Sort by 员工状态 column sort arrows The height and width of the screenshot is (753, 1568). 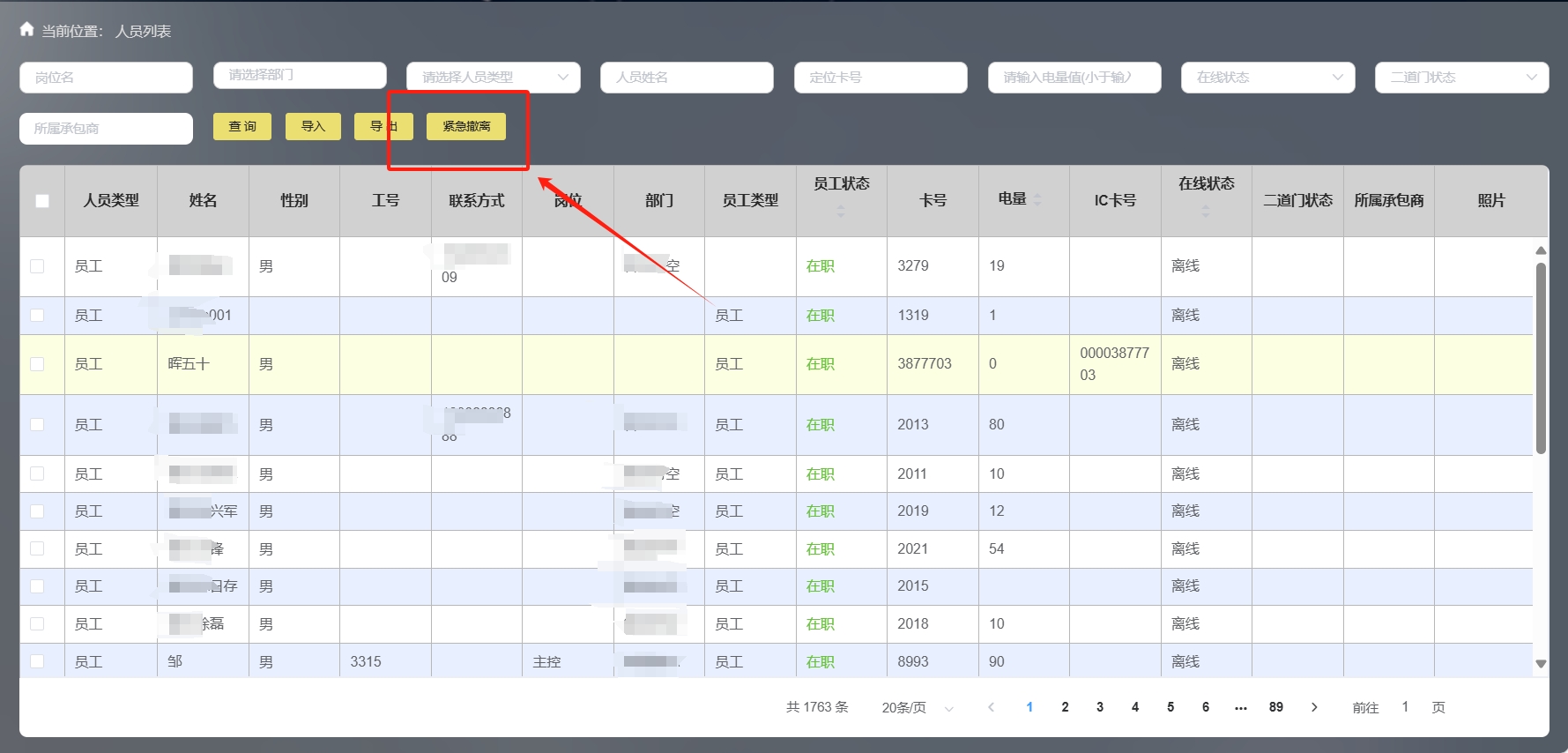[840, 212]
